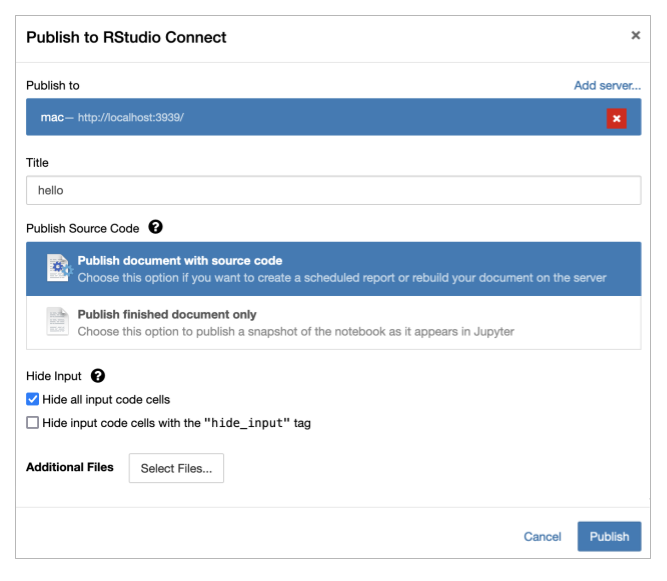Focus the Title input field

click(x=334, y=190)
